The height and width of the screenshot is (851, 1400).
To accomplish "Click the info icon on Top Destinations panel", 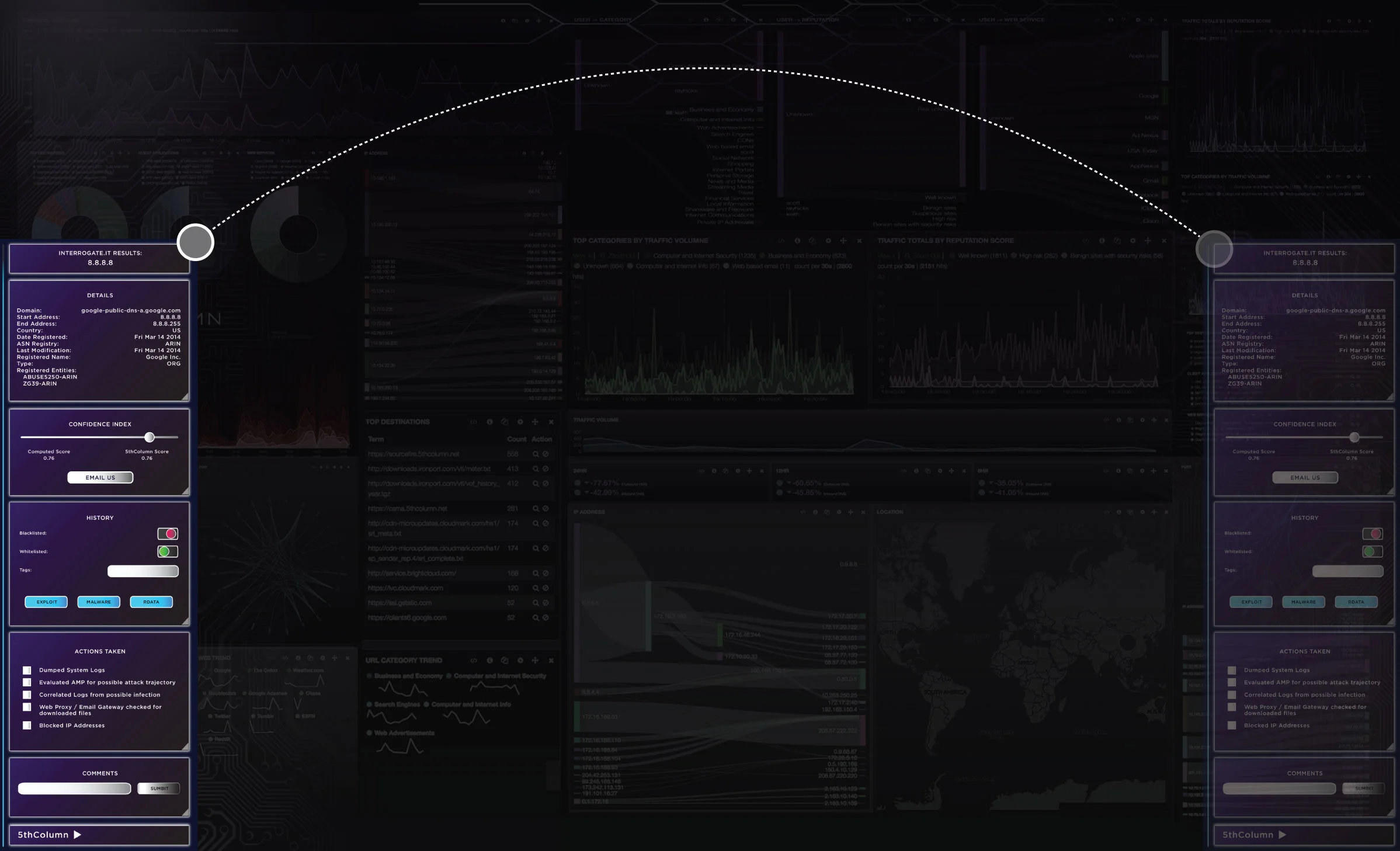I will click(x=489, y=422).
